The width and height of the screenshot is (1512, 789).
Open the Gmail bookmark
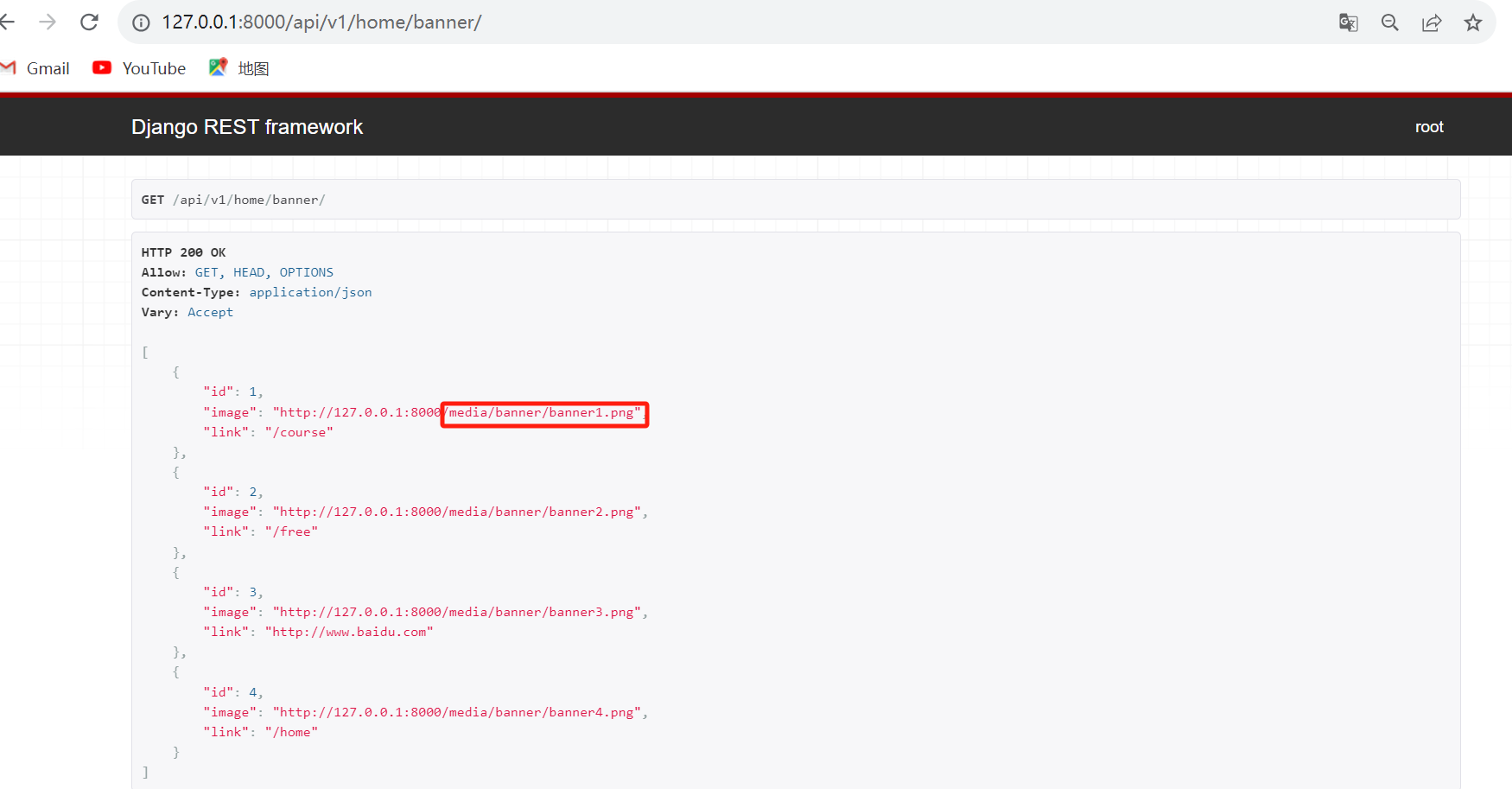click(35, 68)
